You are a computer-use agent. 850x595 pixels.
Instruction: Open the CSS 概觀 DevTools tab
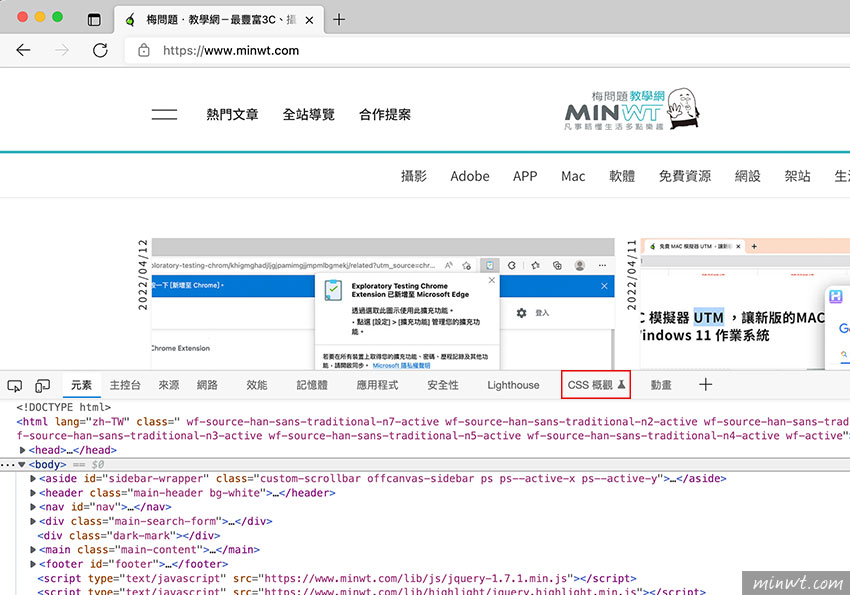point(596,385)
